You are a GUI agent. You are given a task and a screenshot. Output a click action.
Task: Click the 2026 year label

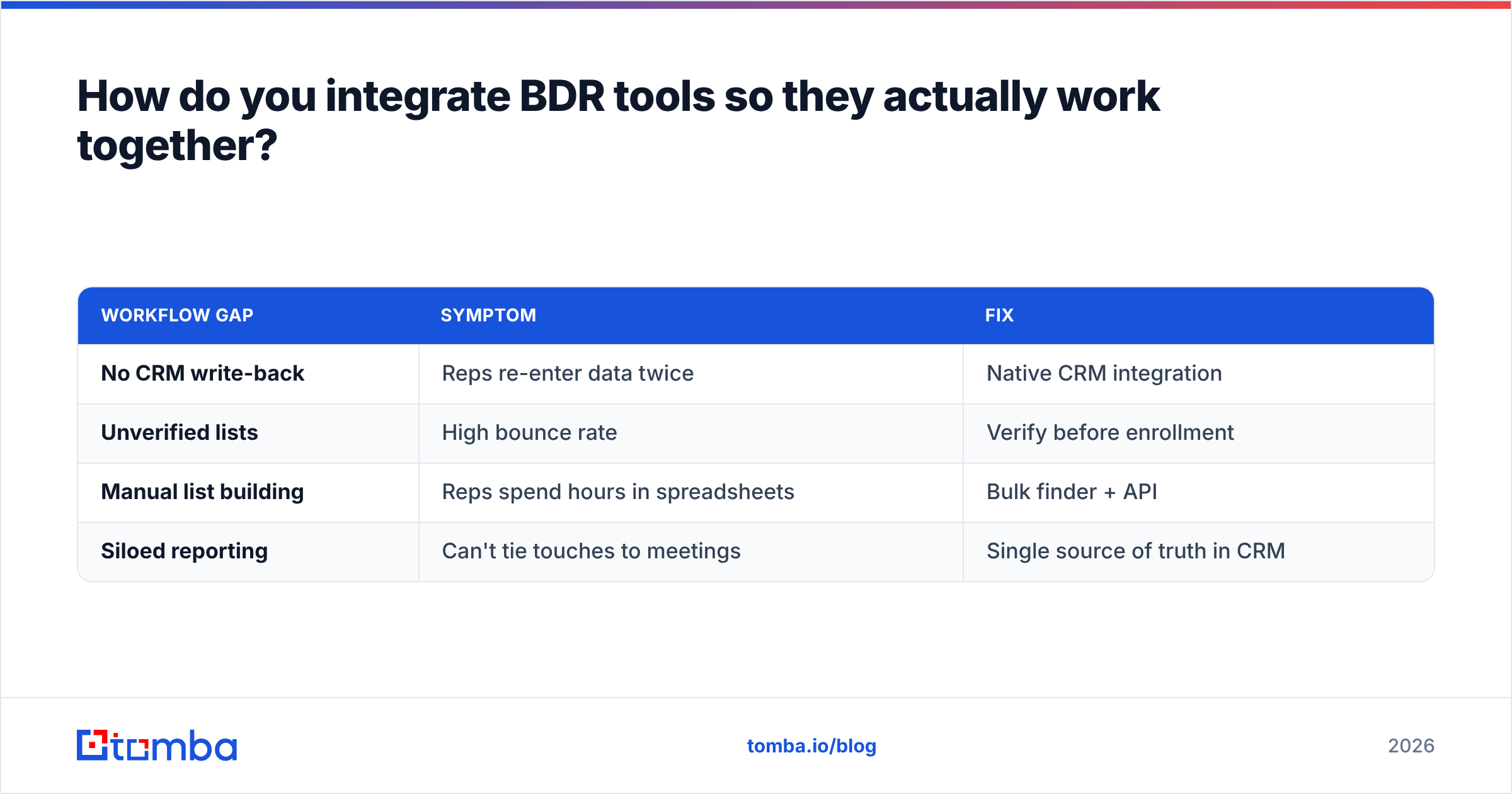click(1411, 746)
